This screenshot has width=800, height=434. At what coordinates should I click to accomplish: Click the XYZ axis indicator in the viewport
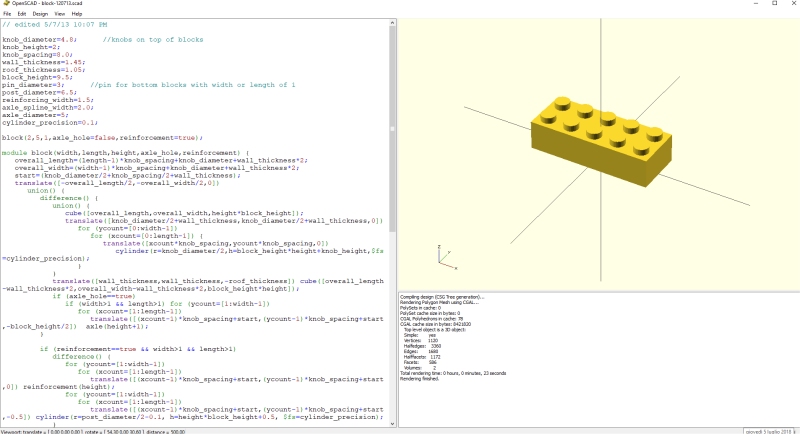click(x=446, y=257)
